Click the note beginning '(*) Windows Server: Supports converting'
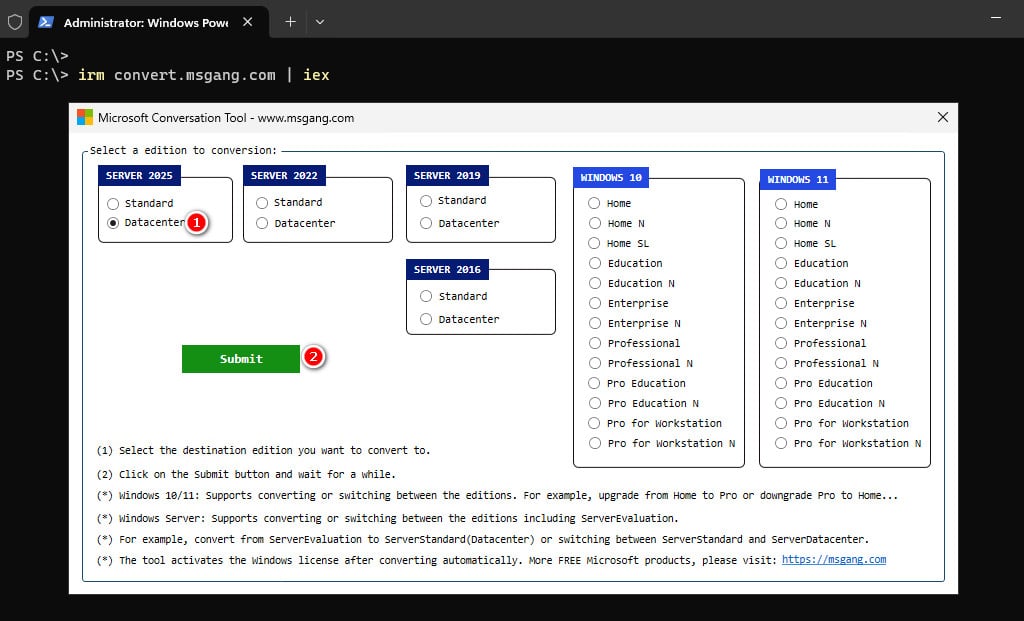1024x621 pixels. (x=387, y=518)
